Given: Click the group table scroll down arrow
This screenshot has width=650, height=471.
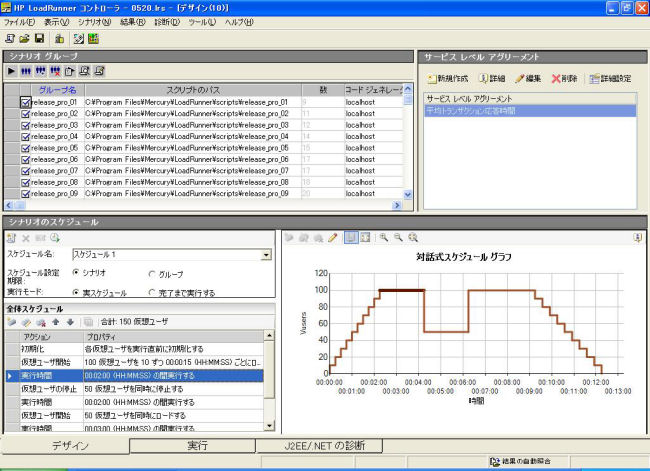Looking at the screenshot, I should pos(407,194).
